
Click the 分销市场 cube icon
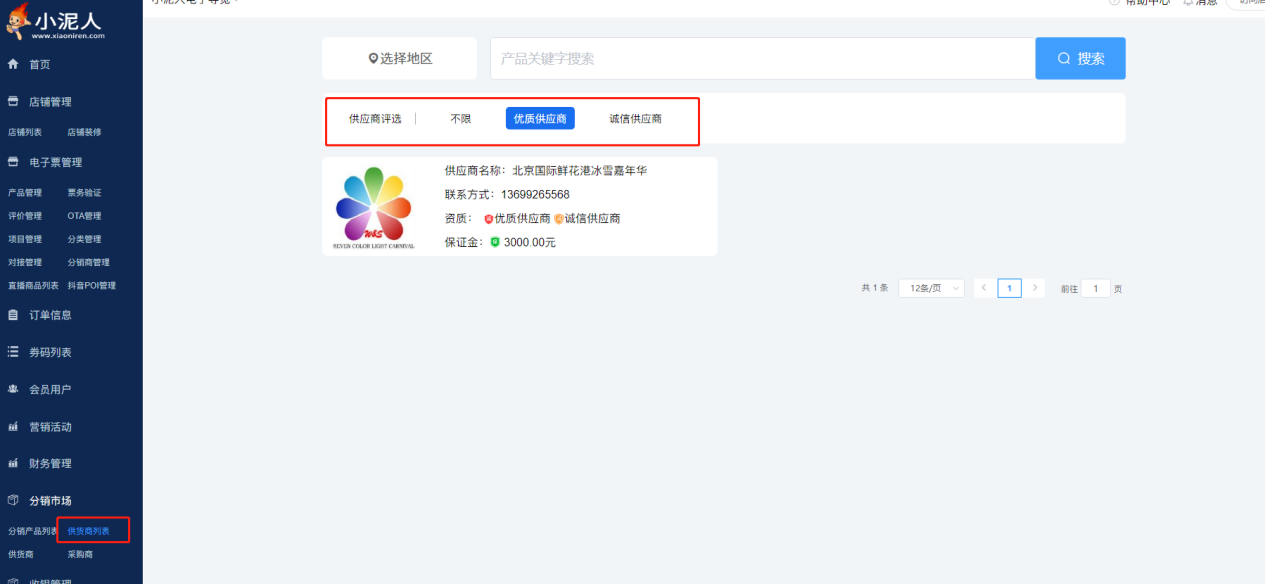(x=13, y=500)
